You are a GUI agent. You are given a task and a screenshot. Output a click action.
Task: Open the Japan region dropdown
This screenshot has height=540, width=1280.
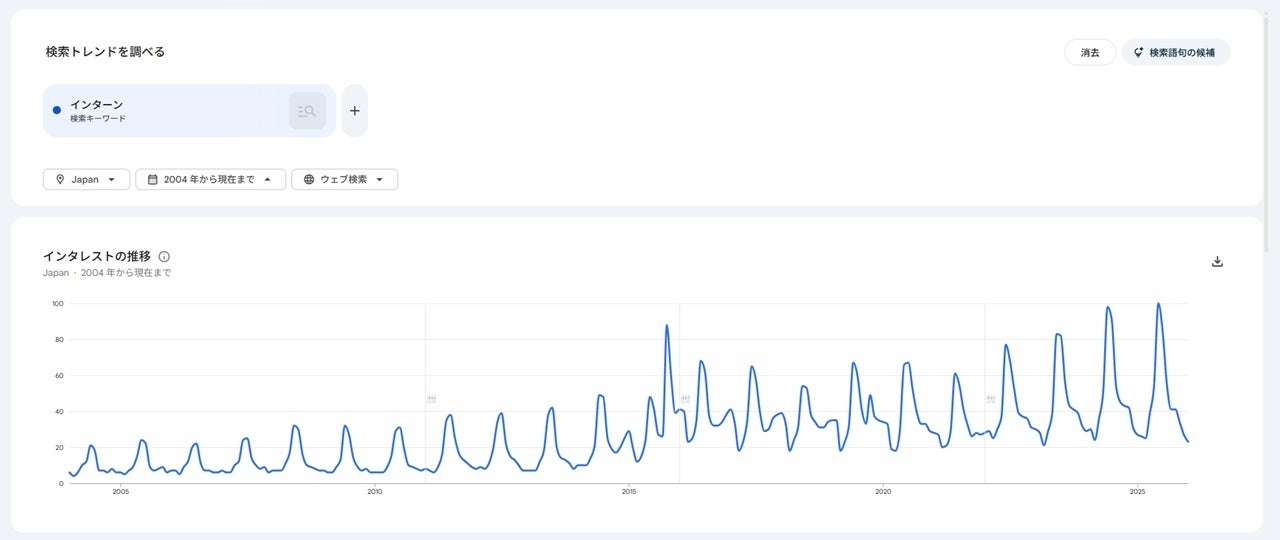[x=86, y=180]
